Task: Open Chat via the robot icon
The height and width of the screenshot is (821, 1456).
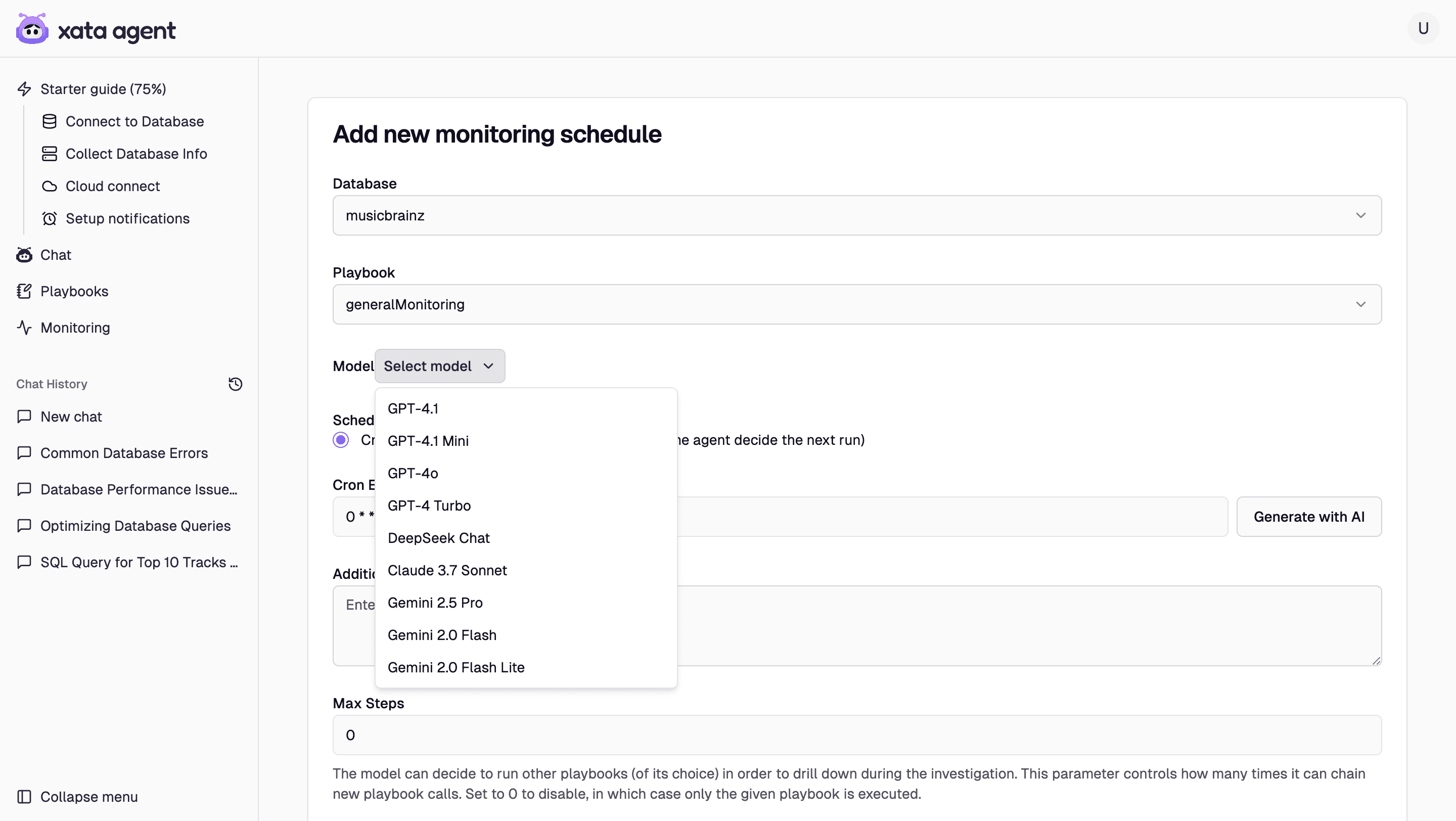Action: (24, 255)
